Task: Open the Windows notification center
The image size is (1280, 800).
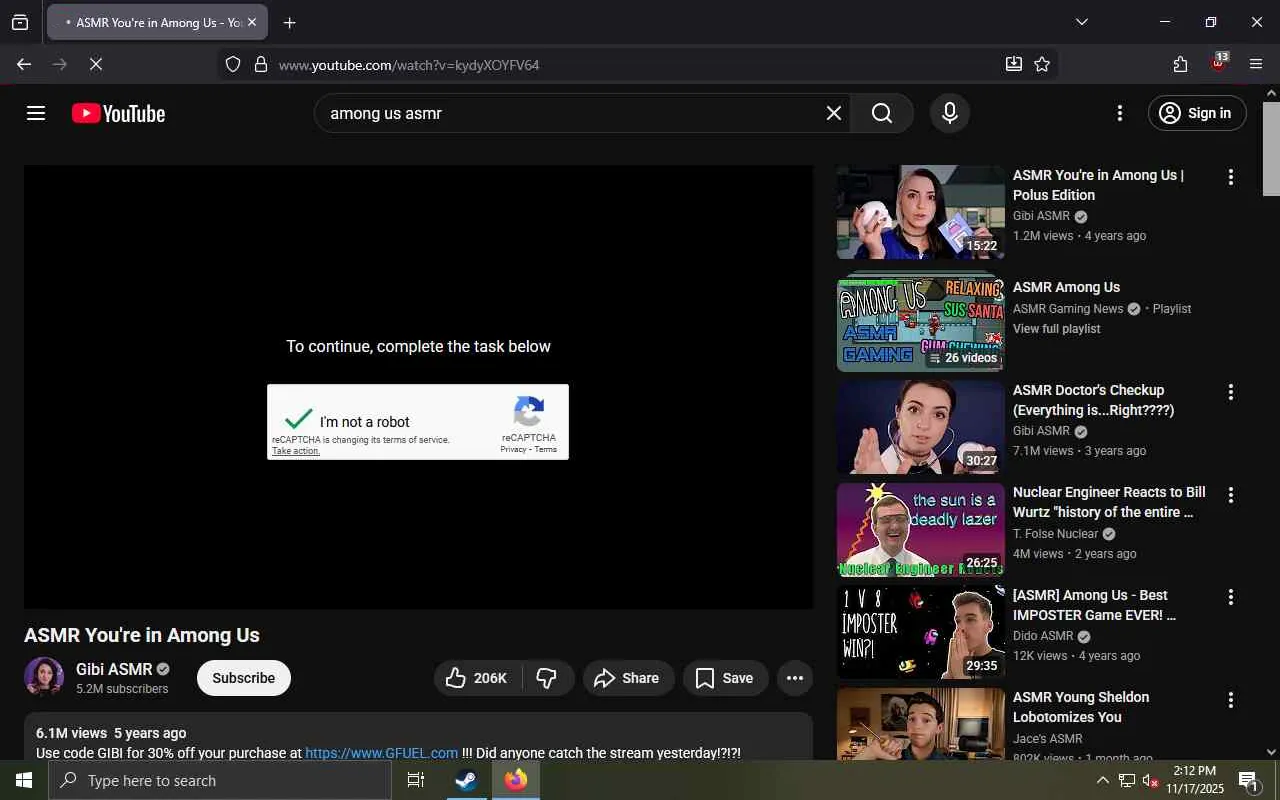Action: click(1248, 780)
